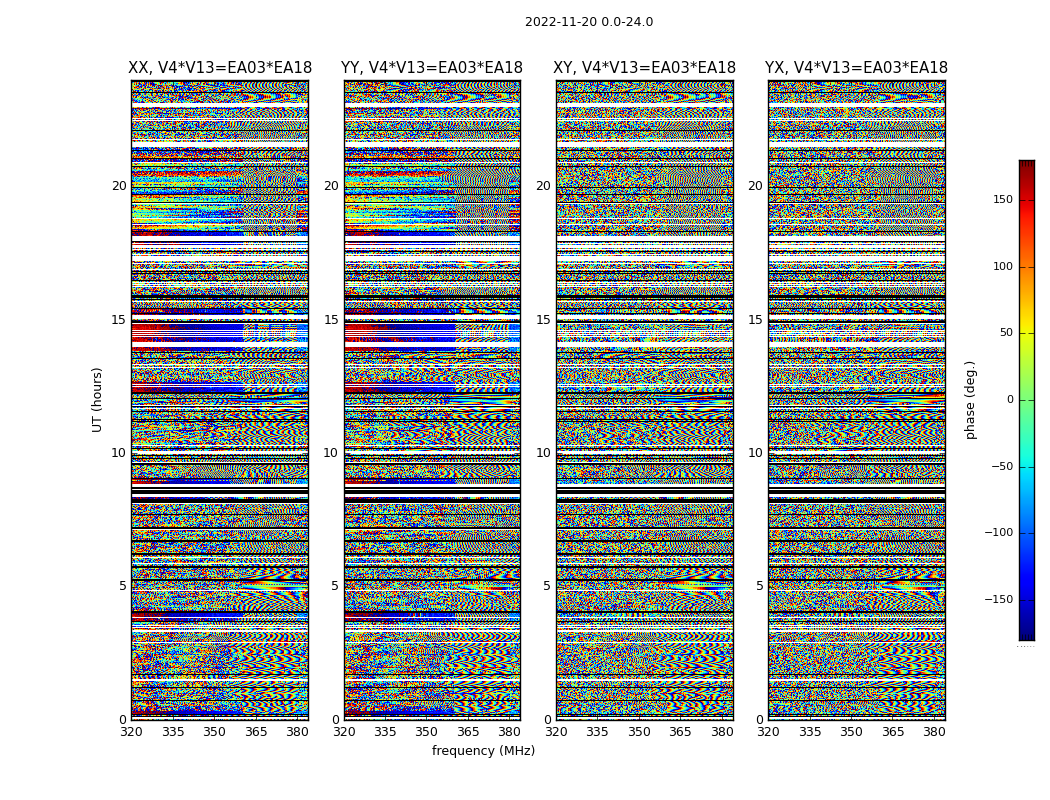1050x800 pixels.
Task: Select the XY, V4*V13=EA03*EA18 panel title
Action: (644, 68)
